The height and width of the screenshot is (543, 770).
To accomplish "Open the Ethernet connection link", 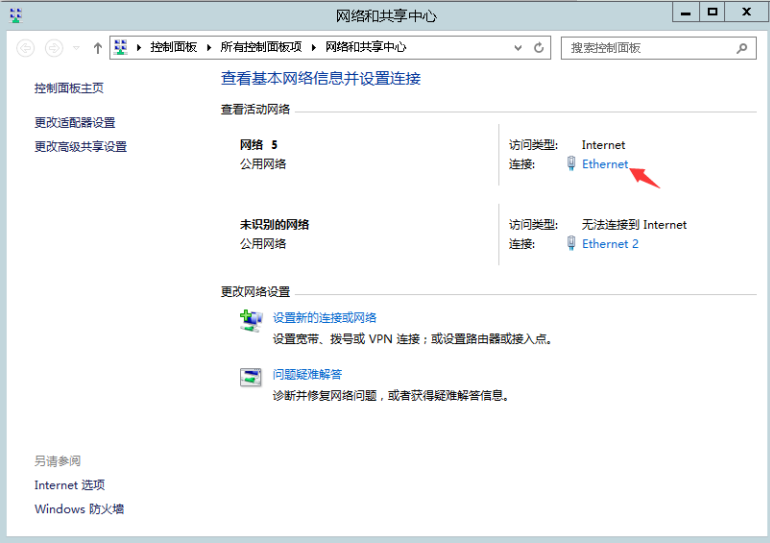I will [605, 164].
